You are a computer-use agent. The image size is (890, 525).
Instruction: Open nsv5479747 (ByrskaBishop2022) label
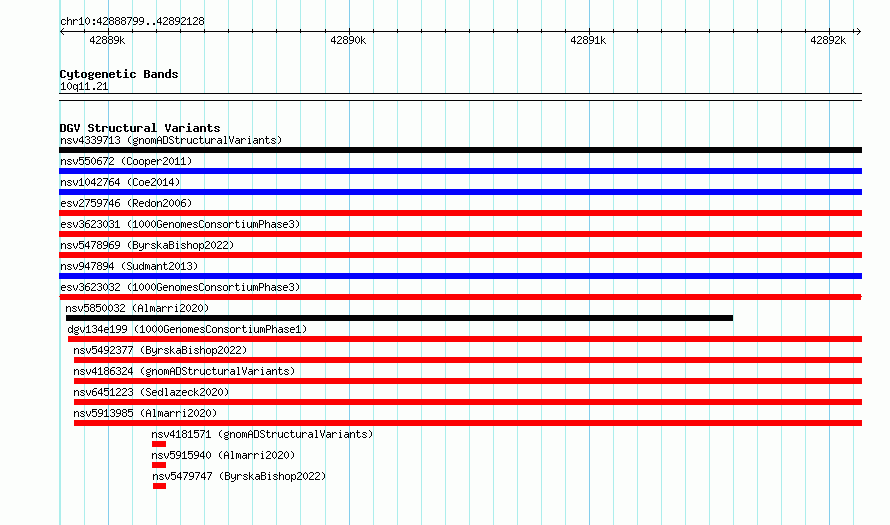(x=238, y=476)
